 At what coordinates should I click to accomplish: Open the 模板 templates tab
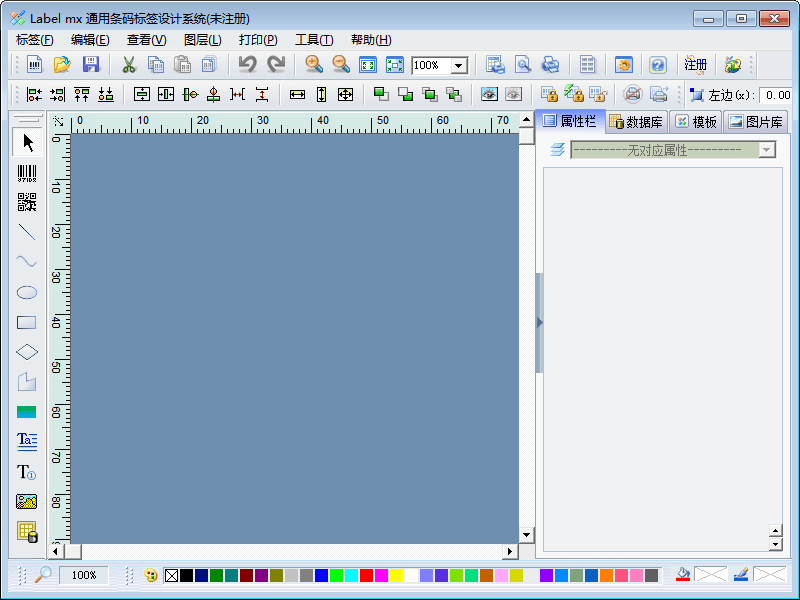pyautogui.click(x=697, y=122)
